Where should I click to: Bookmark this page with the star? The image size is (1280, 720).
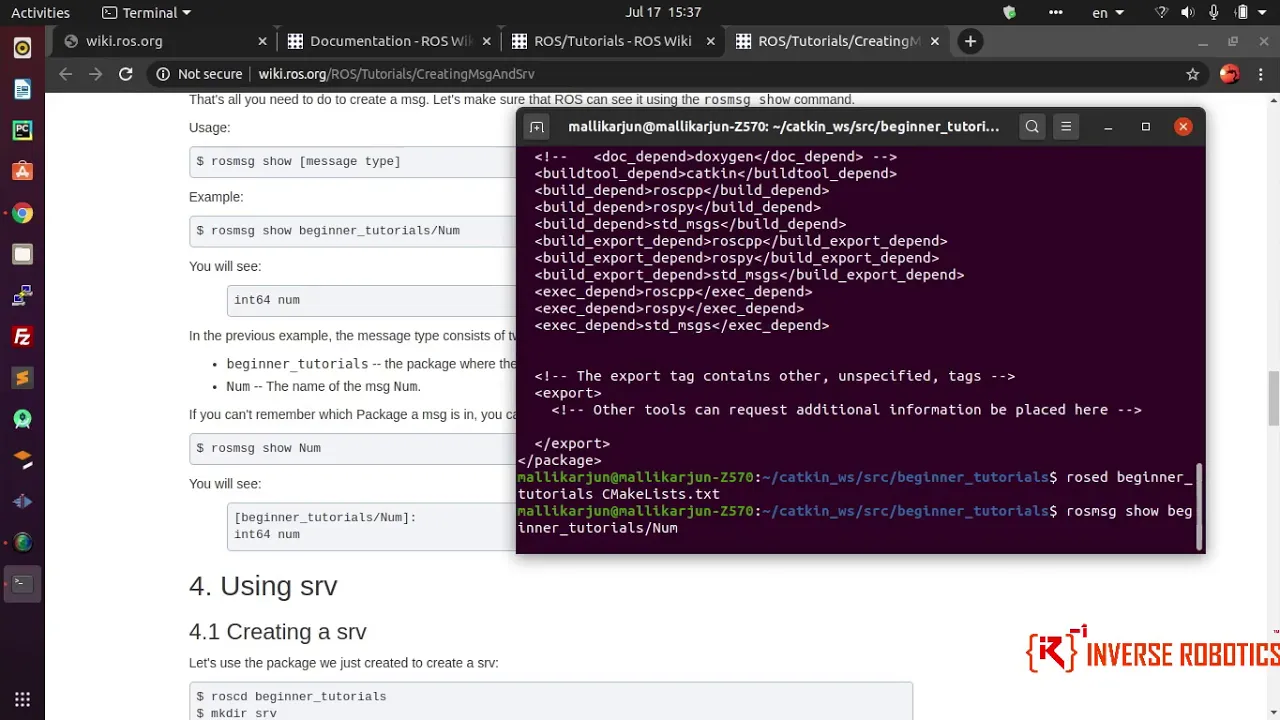pos(1192,74)
